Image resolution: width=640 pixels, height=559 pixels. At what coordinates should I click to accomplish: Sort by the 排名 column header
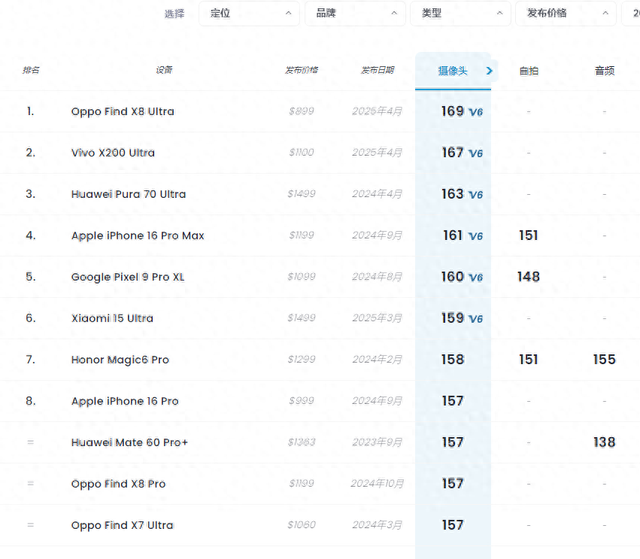point(31,70)
